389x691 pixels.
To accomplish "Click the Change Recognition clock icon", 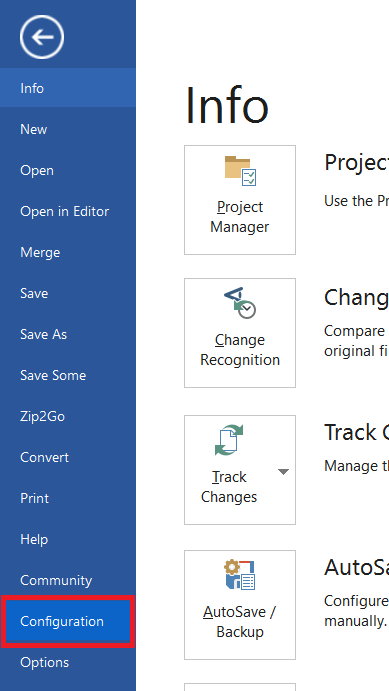I will [x=240, y=303].
